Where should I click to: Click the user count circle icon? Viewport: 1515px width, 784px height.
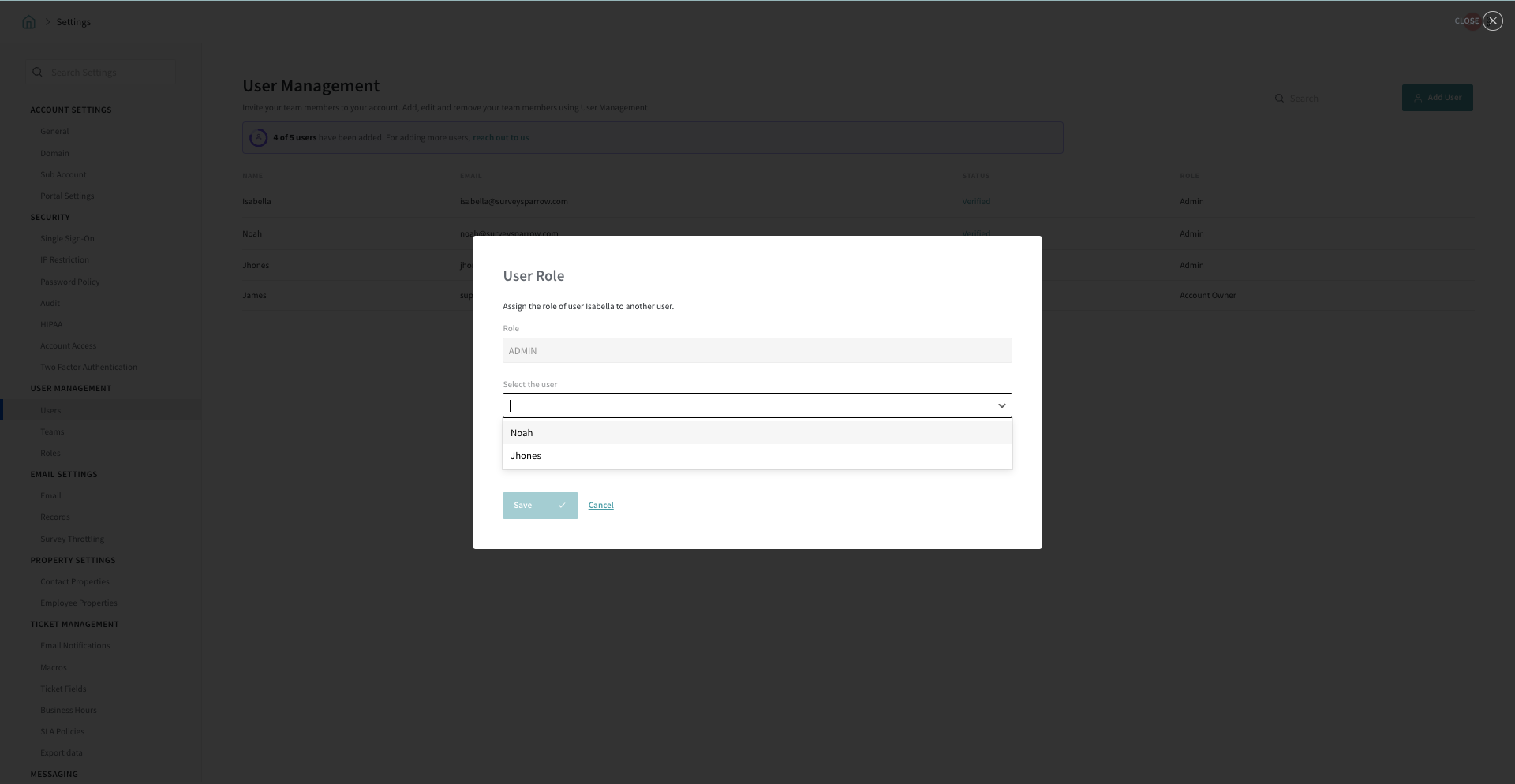[258, 138]
